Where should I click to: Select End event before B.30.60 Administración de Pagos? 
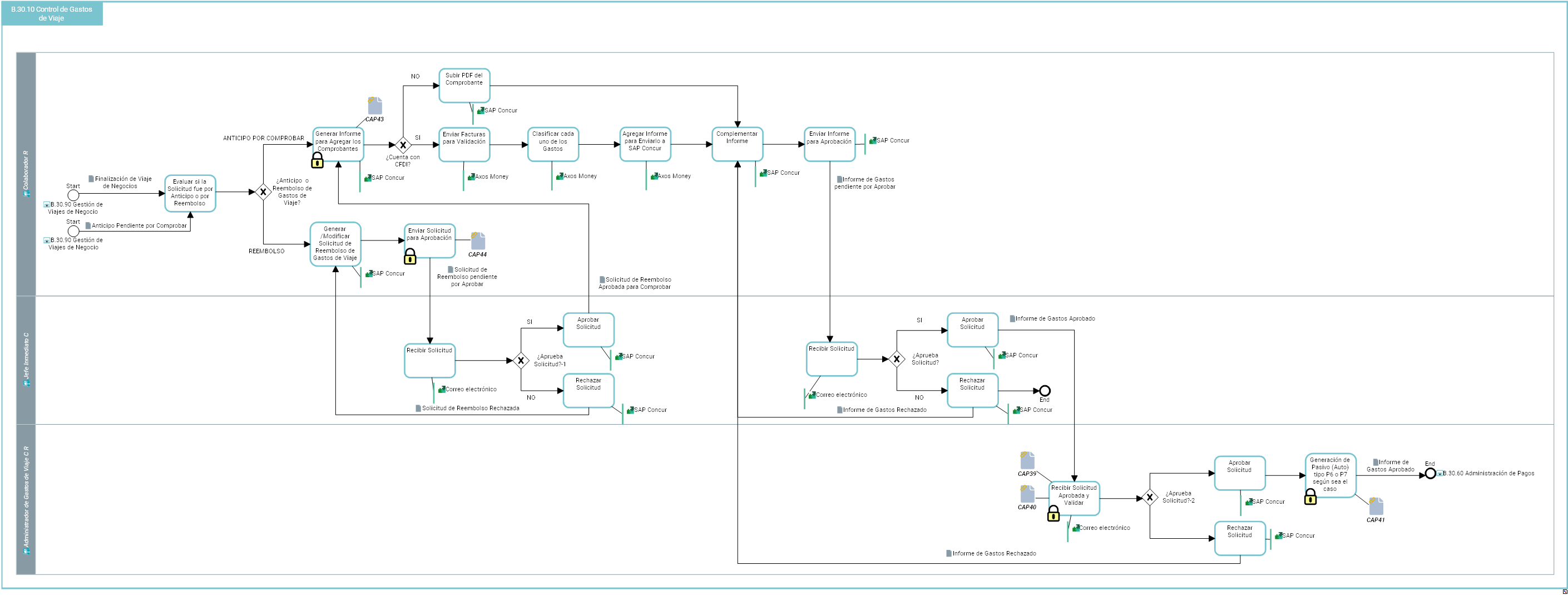coord(1430,473)
